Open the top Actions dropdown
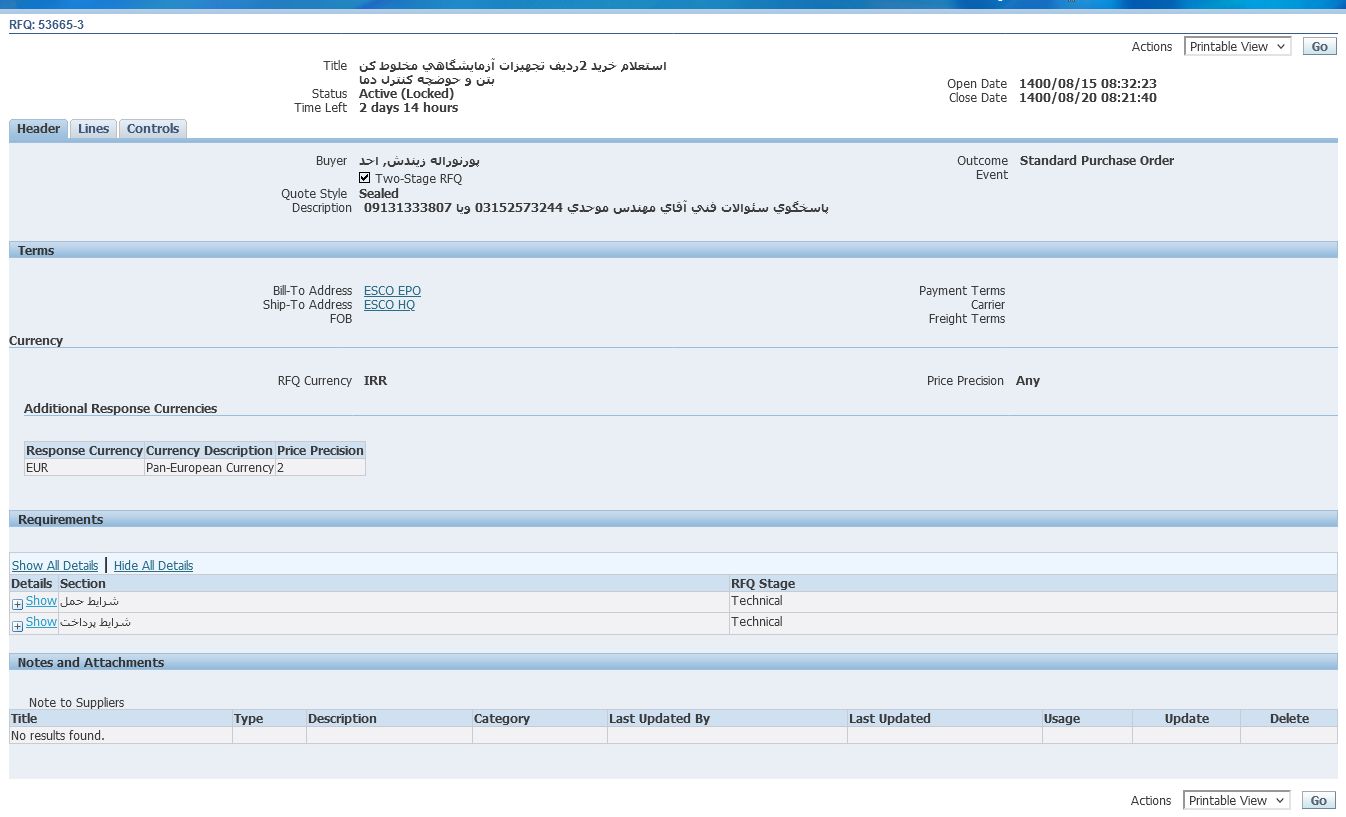 pyautogui.click(x=1237, y=47)
